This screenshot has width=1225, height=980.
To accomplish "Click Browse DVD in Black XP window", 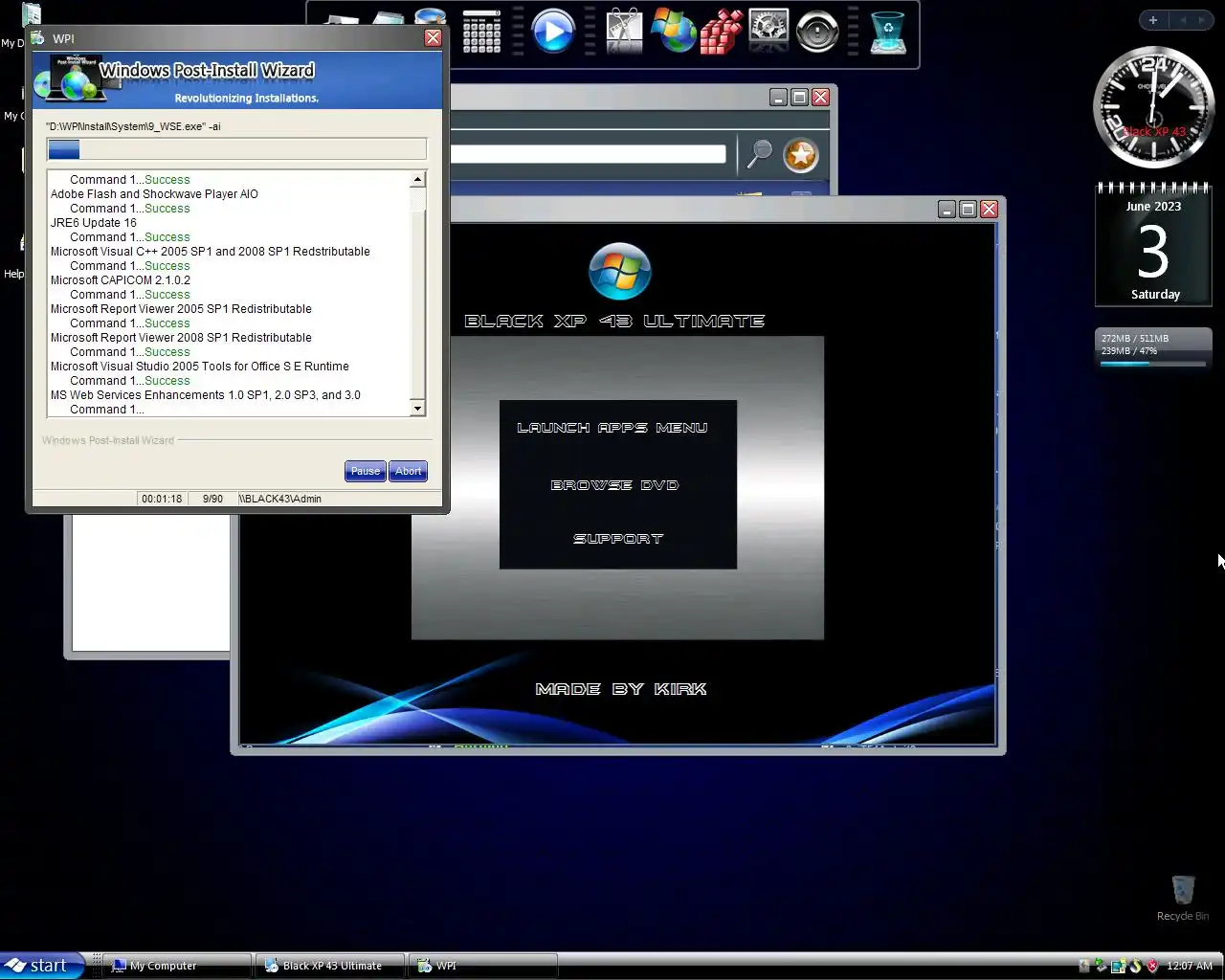I will pyautogui.click(x=615, y=485).
